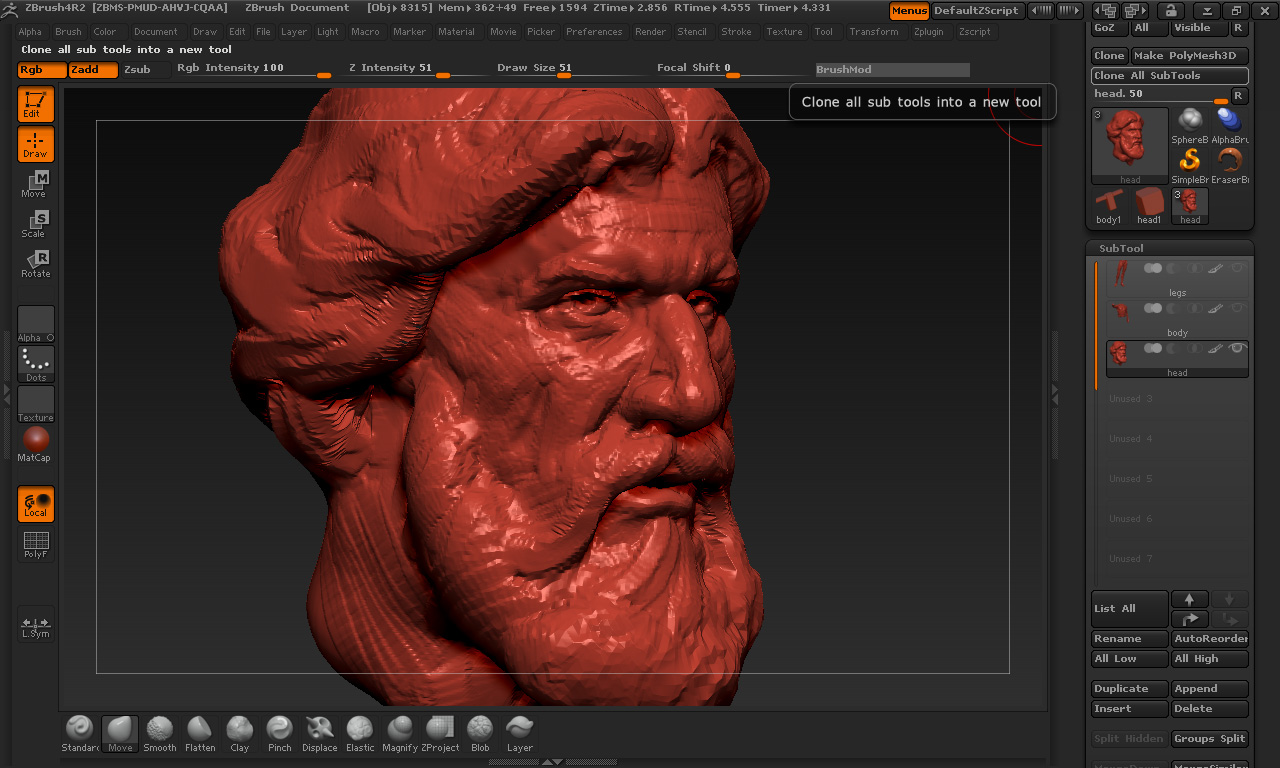Open the Zplugin menu
The width and height of the screenshot is (1280, 768).
pos(928,32)
